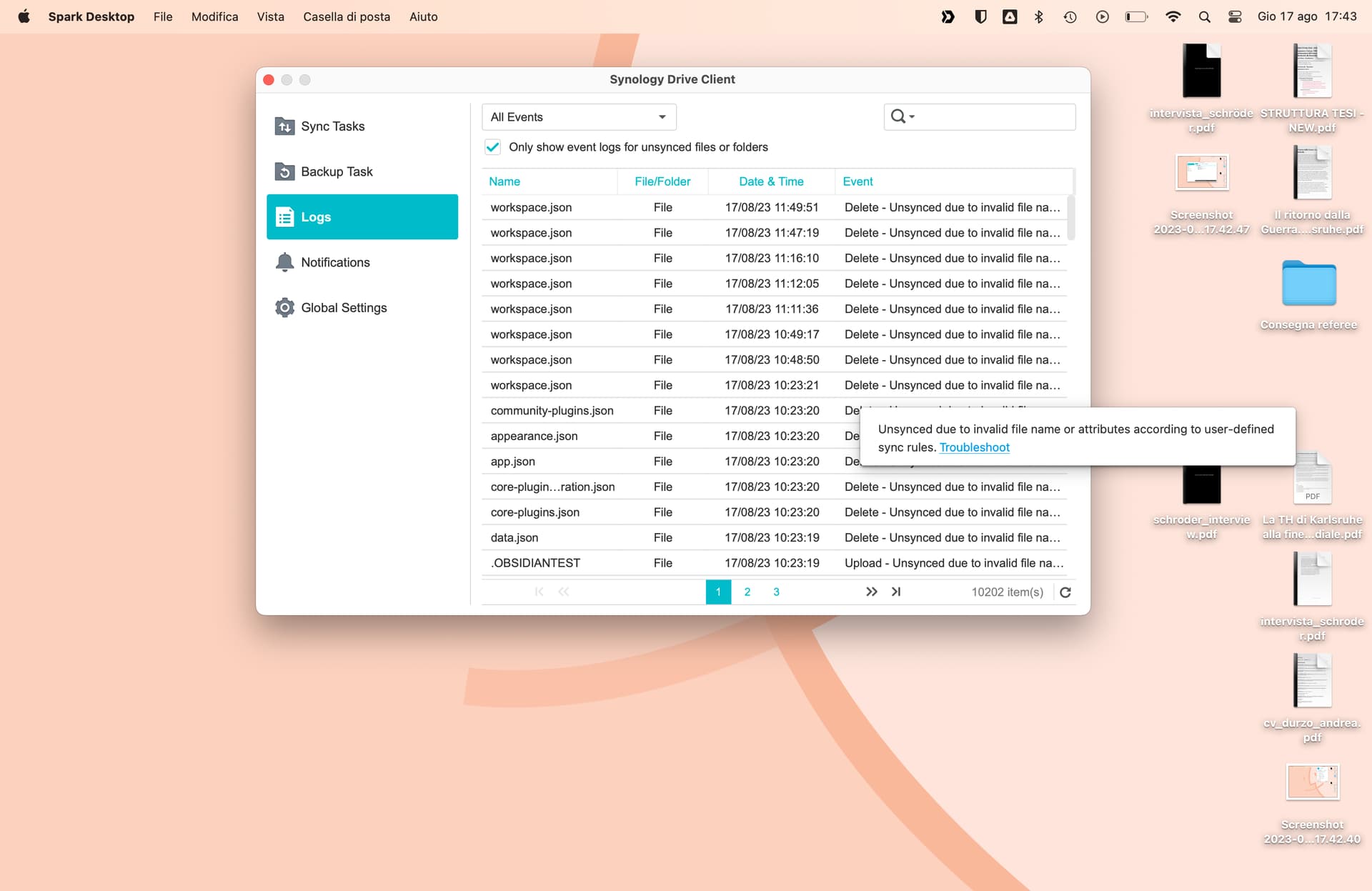Open Sync Tasks in the sidebar
This screenshot has width=1372, height=891.
[x=362, y=126]
